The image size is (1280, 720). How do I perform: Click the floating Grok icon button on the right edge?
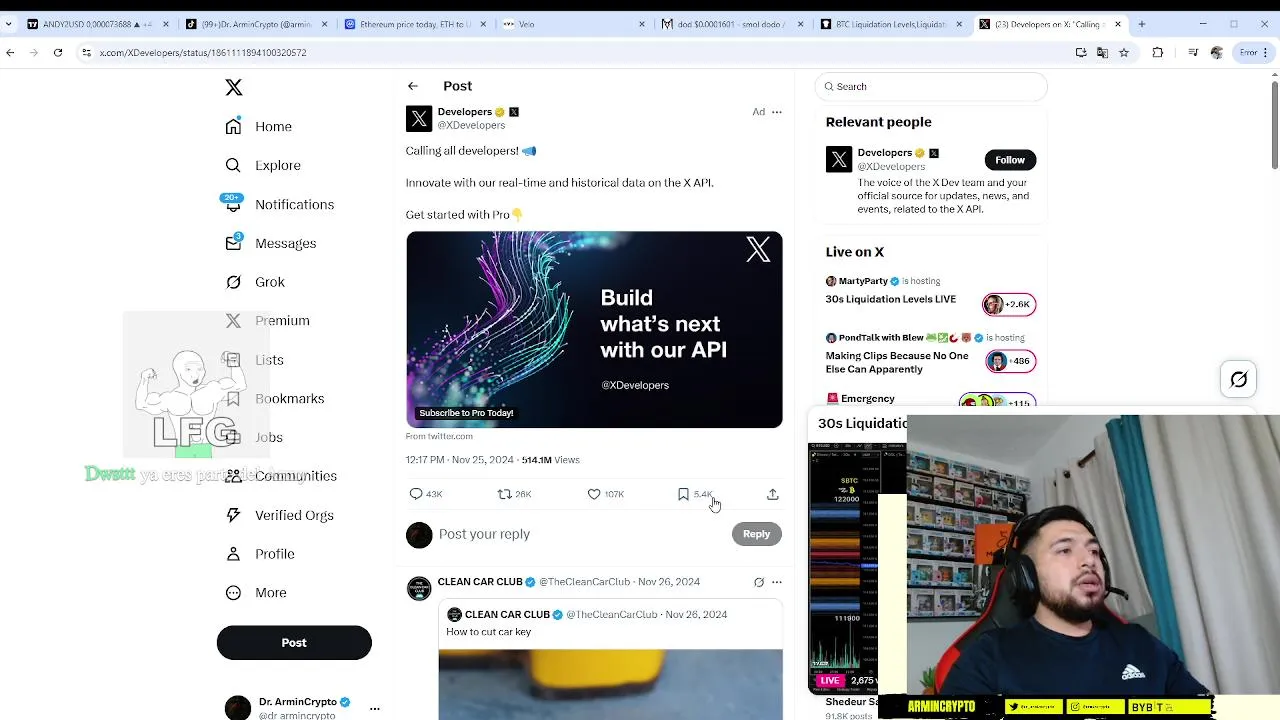pos(1239,379)
